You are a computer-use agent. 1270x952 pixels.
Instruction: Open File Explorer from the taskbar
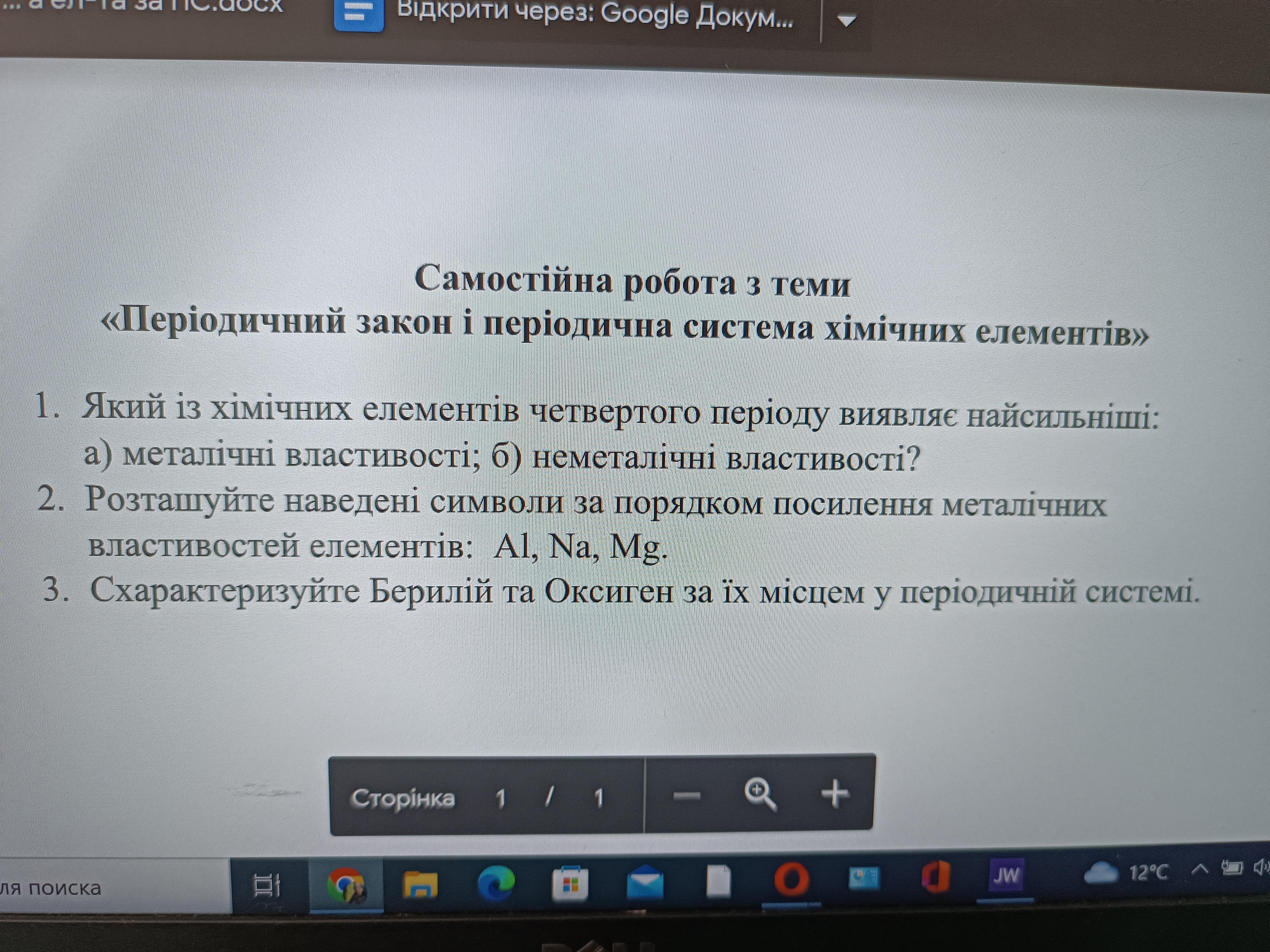pyautogui.click(x=420, y=884)
